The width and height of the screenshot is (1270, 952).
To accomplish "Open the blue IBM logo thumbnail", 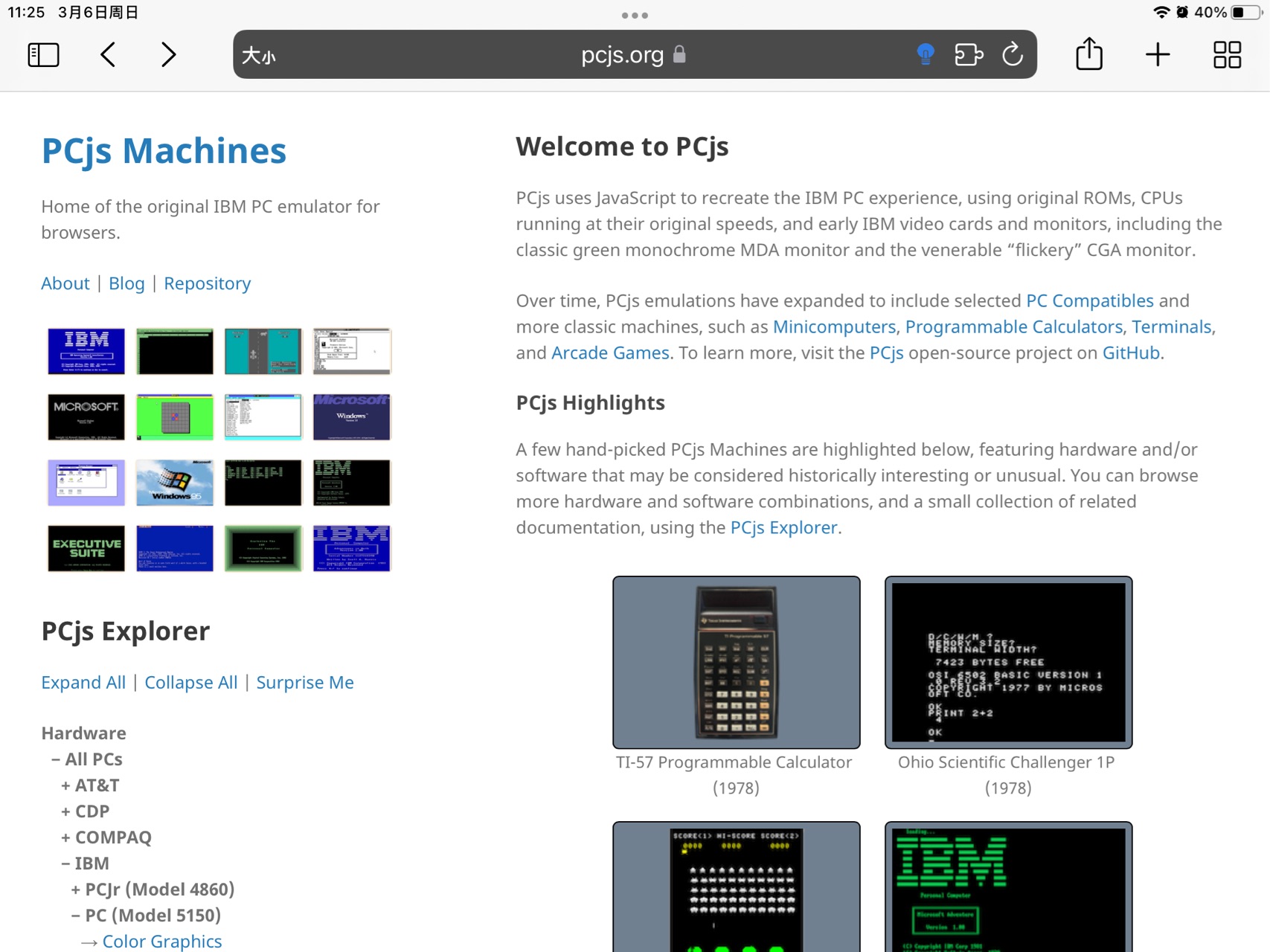I will 86,351.
